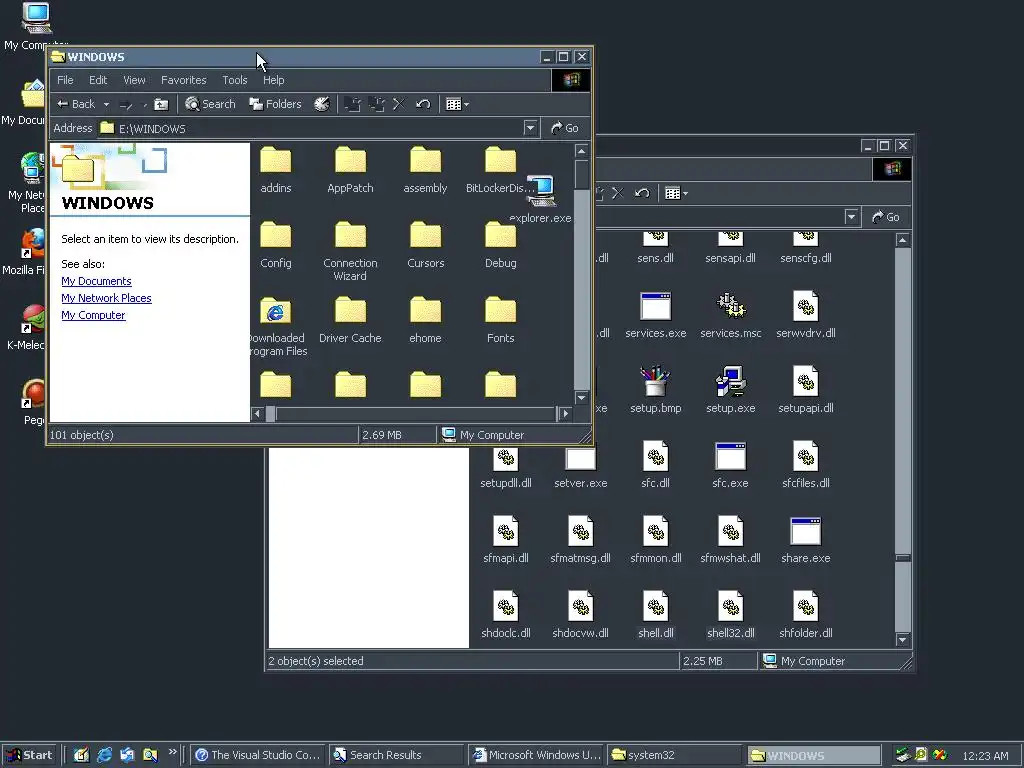Screen dimensions: 1024x768
Task: Select setup.exe in system32 window
Action: pyautogui.click(x=731, y=391)
